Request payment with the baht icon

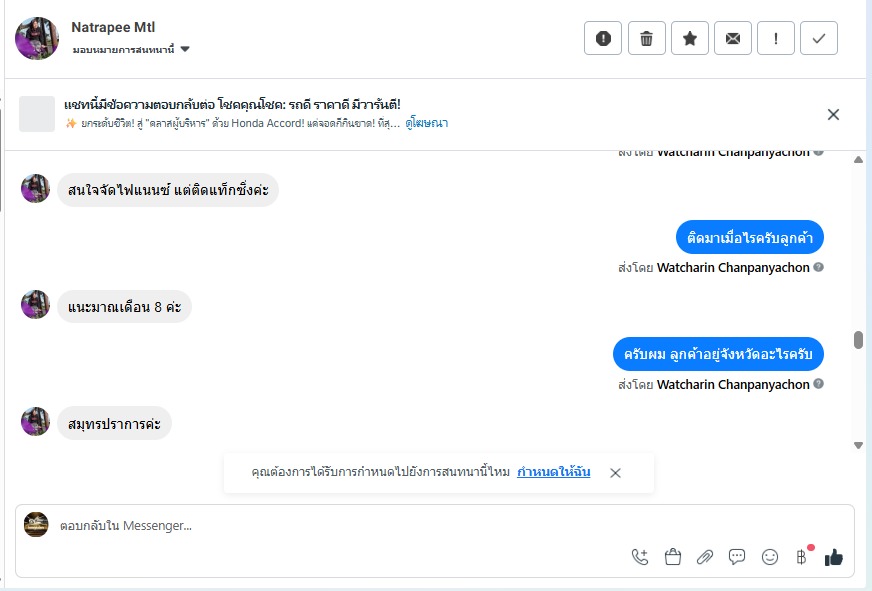pos(801,557)
